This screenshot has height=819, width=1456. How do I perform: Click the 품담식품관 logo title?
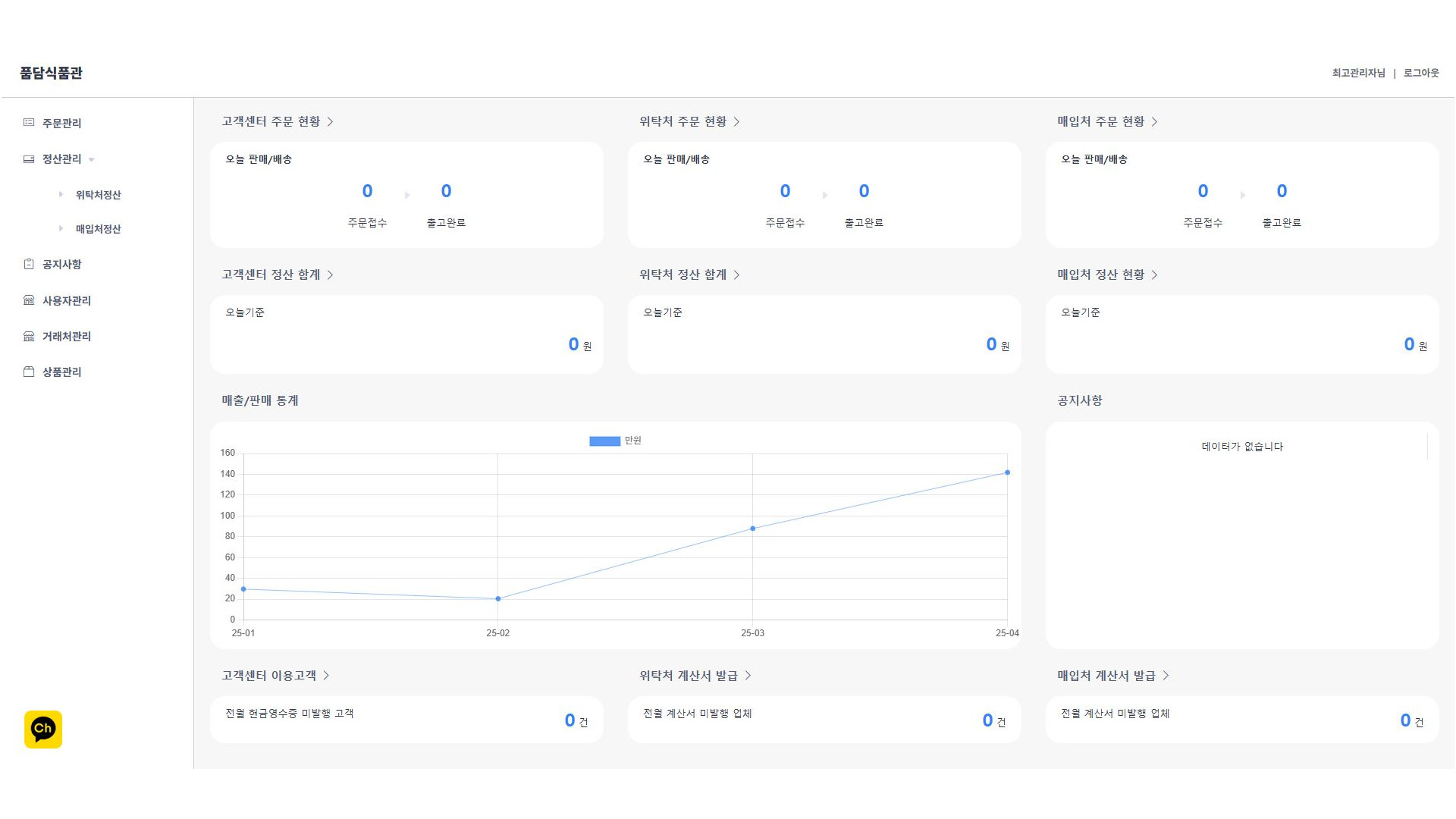51,74
